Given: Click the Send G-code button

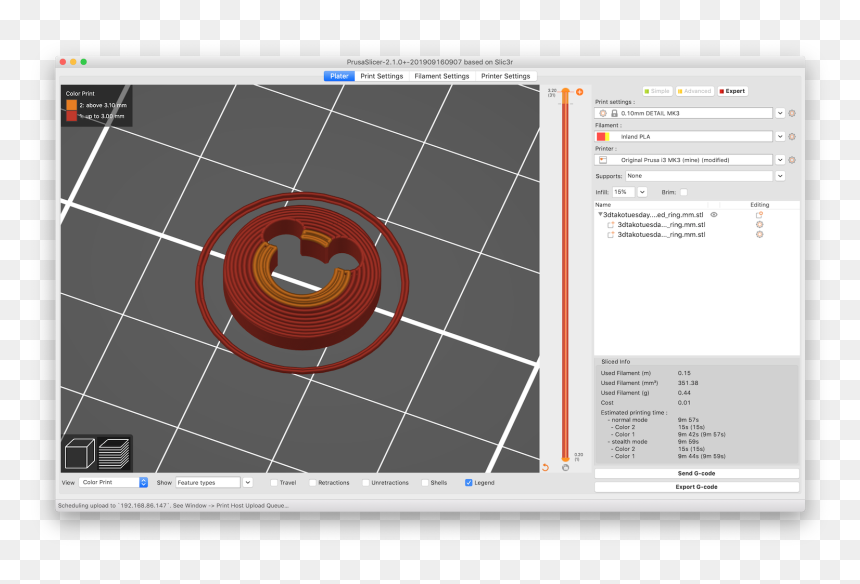Looking at the screenshot, I should click(x=697, y=473).
